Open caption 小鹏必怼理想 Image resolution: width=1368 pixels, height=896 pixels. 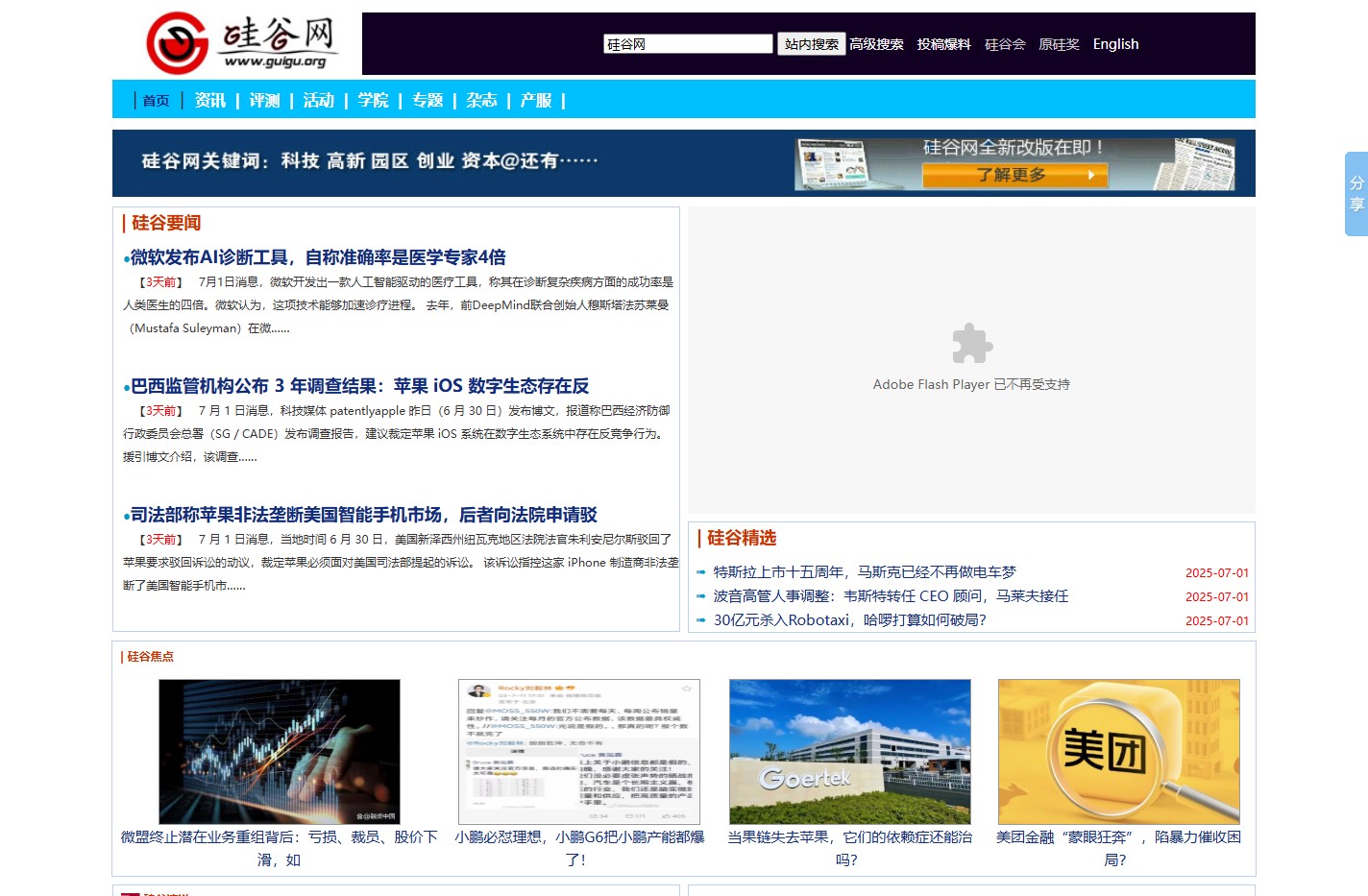pyautogui.click(x=579, y=849)
